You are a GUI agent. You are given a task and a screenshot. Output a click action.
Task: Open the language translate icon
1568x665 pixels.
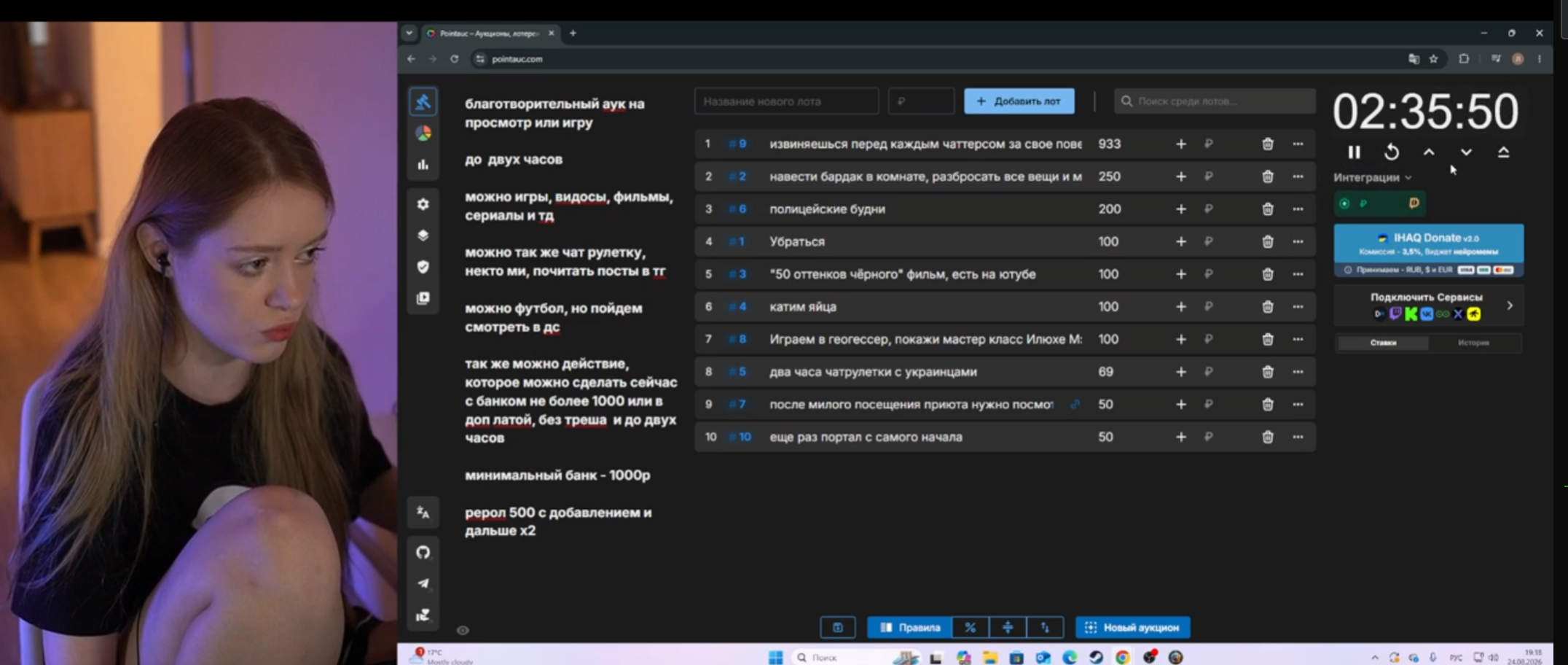423,513
